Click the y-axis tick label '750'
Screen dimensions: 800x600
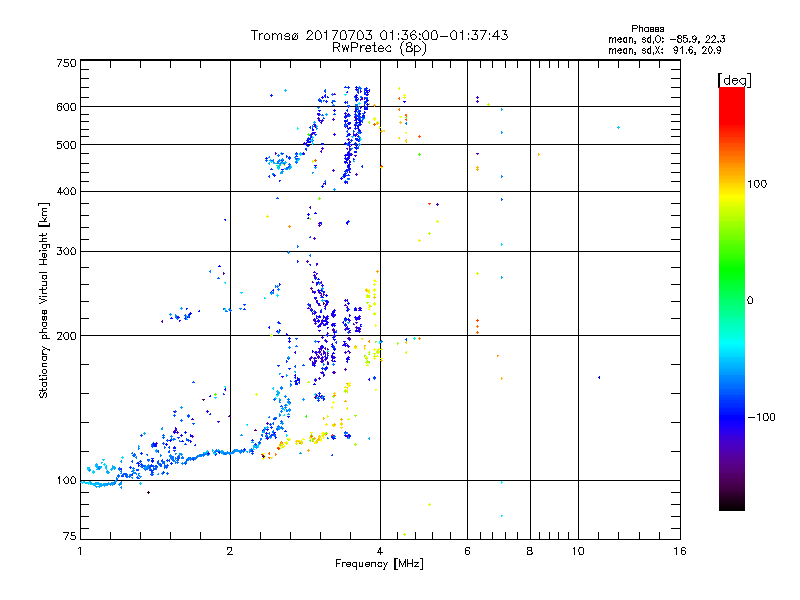[66, 63]
